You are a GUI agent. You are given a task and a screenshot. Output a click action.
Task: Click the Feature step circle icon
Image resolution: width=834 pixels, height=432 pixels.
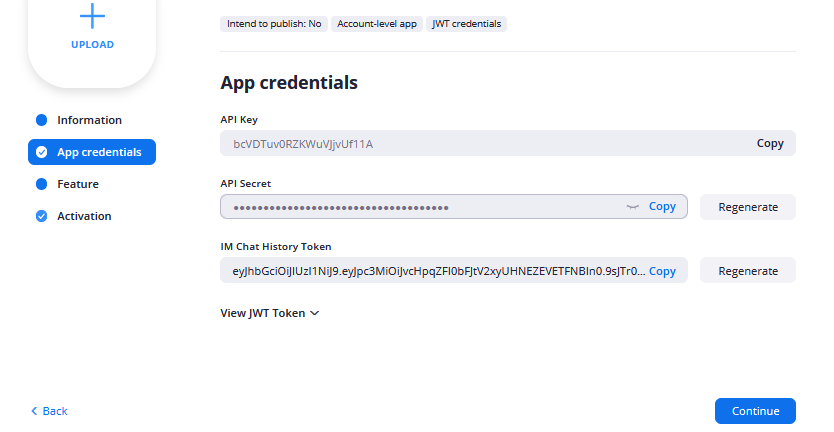pyautogui.click(x=41, y=184)
